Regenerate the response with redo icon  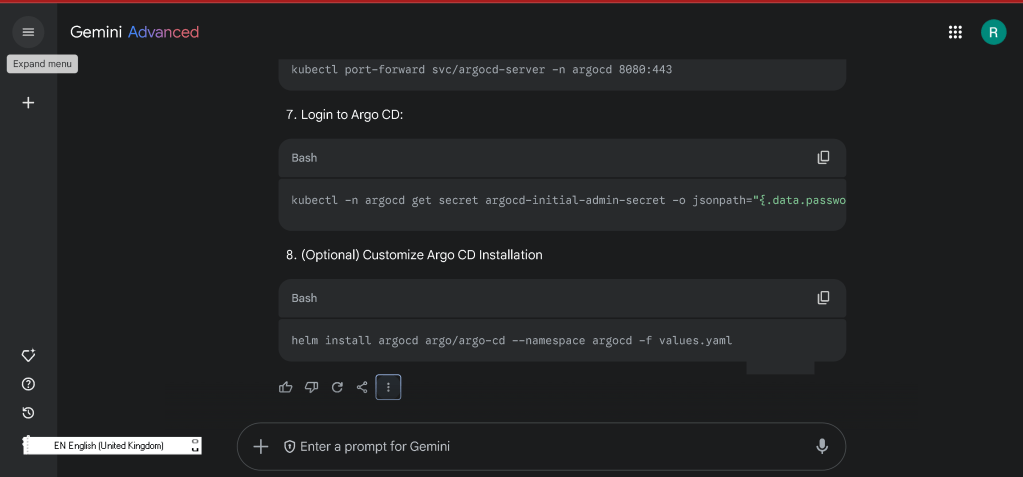[337, 387]
